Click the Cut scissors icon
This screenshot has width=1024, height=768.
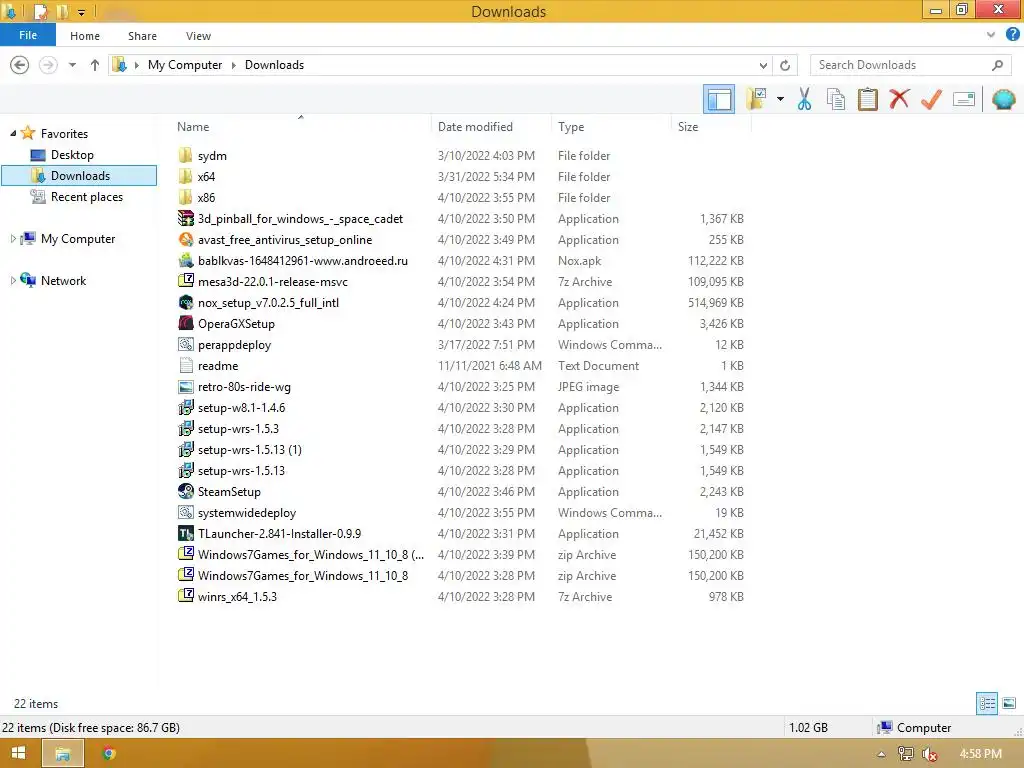click(804, 99)
